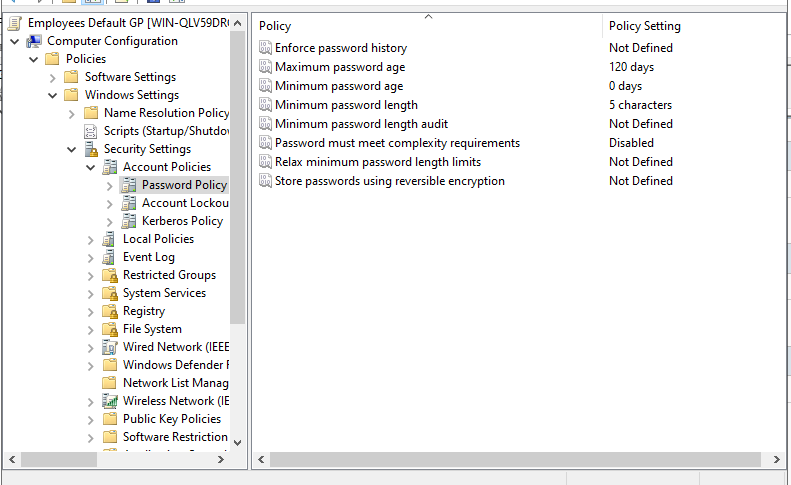
Task: Expand the Local Policies tree node
Action: (x=91, y=239)
